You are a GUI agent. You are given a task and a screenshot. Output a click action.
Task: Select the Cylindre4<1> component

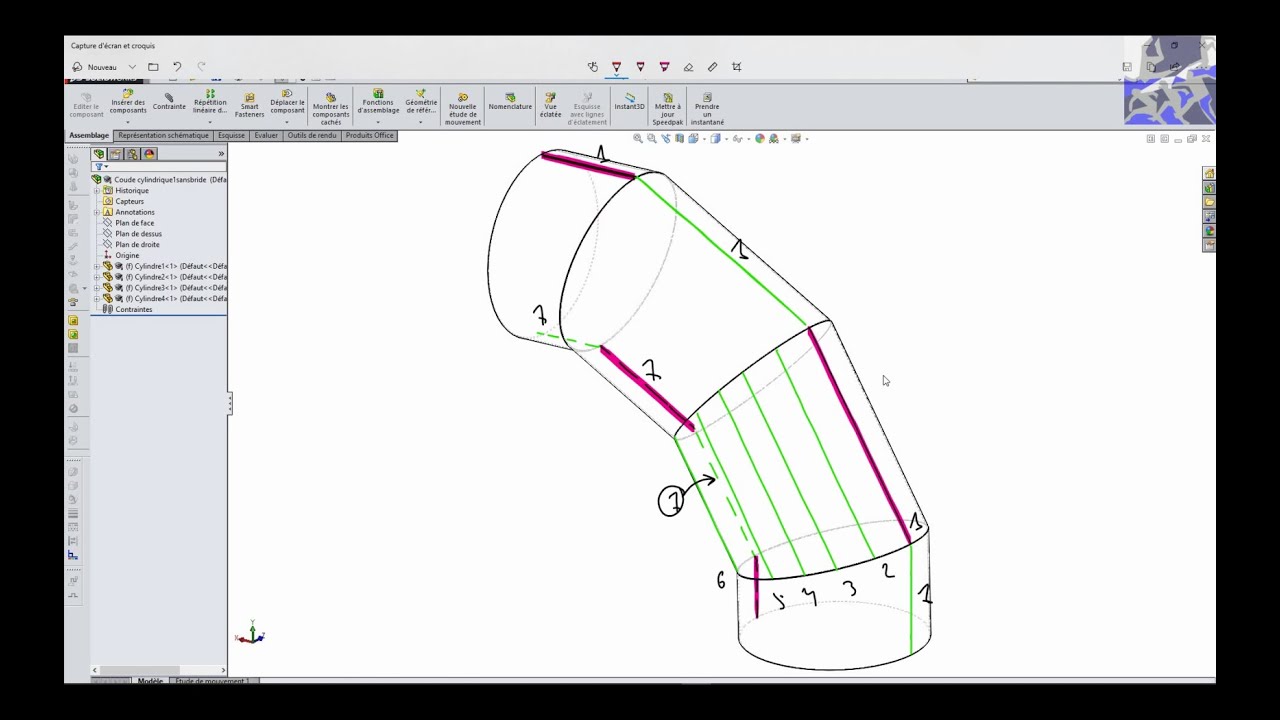(x=165, y=299)
